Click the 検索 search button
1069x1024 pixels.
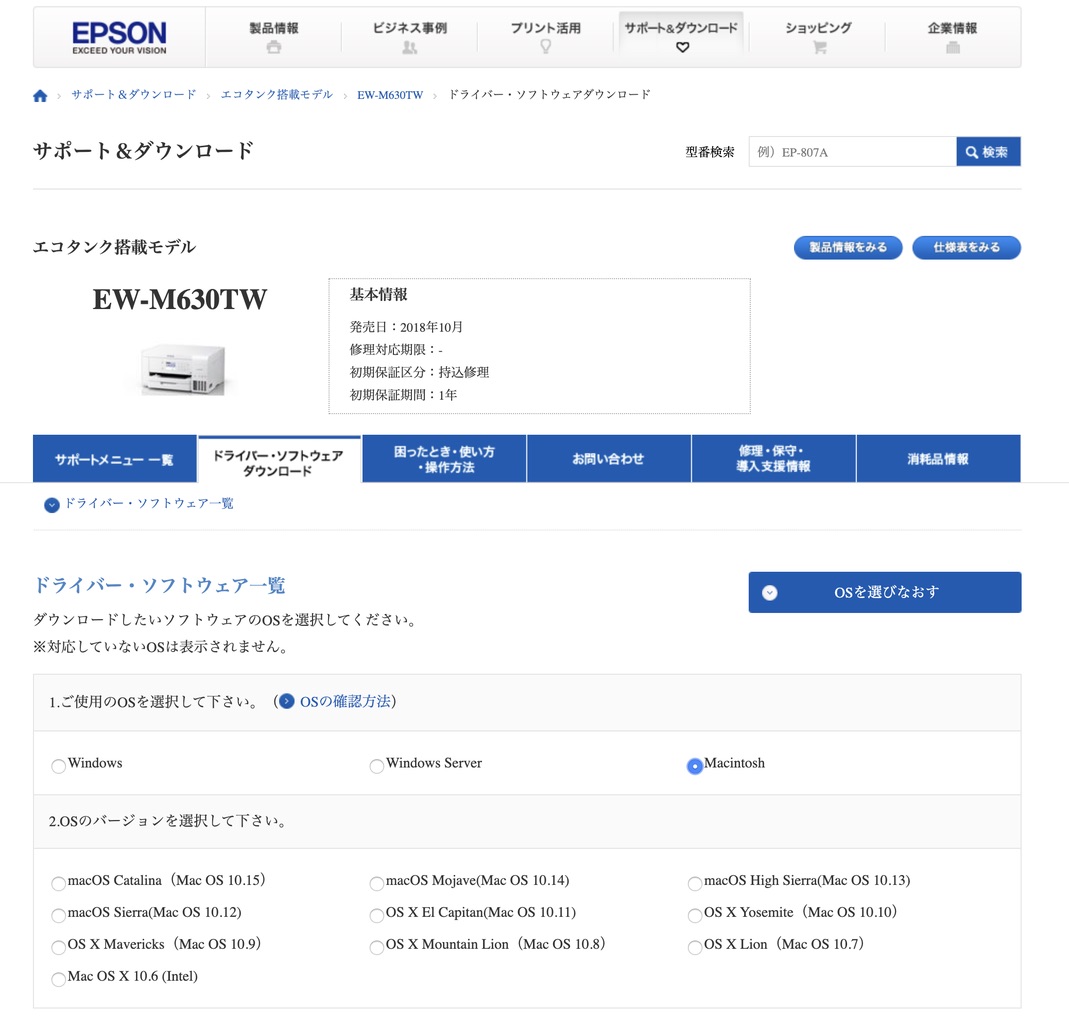(x=988, y=151)
